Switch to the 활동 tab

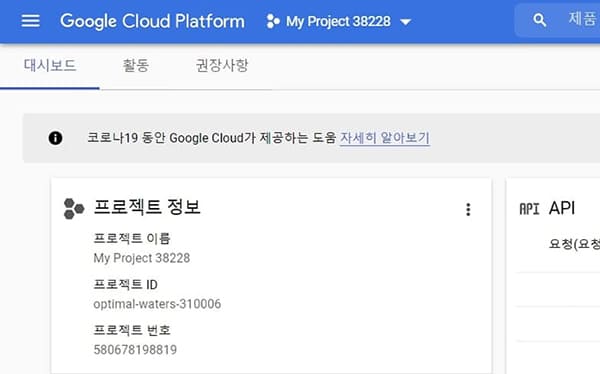136,66
